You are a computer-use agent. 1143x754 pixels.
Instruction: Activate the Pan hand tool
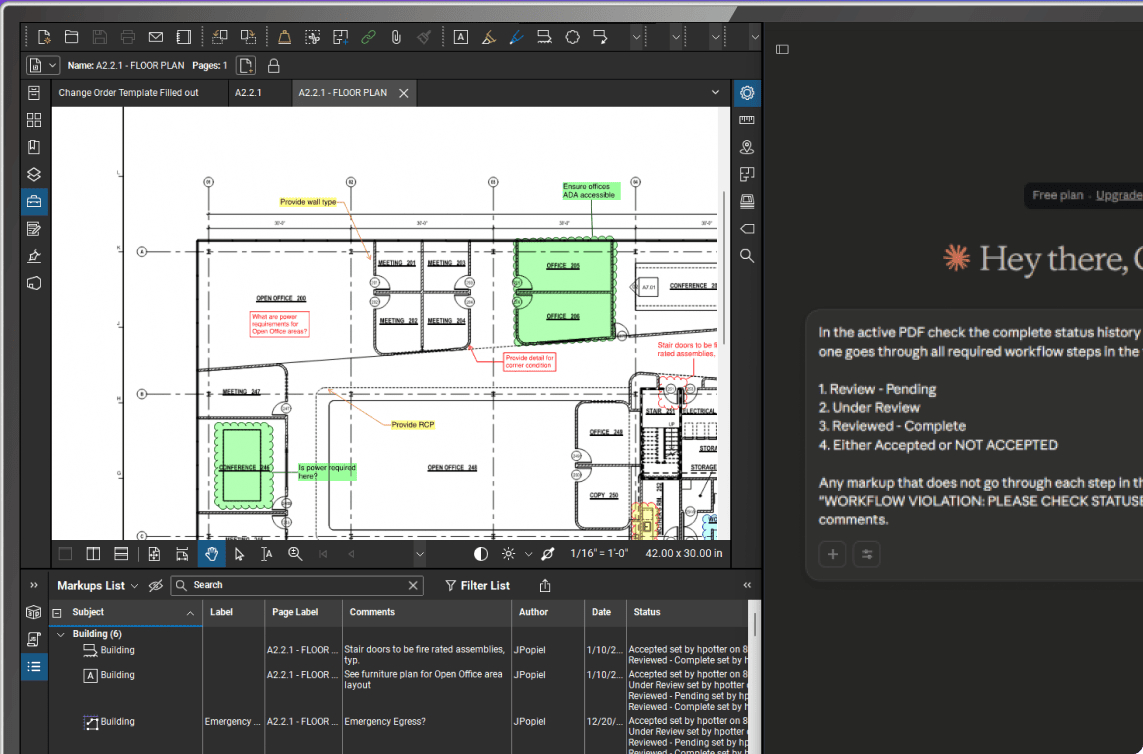[211, 553]
